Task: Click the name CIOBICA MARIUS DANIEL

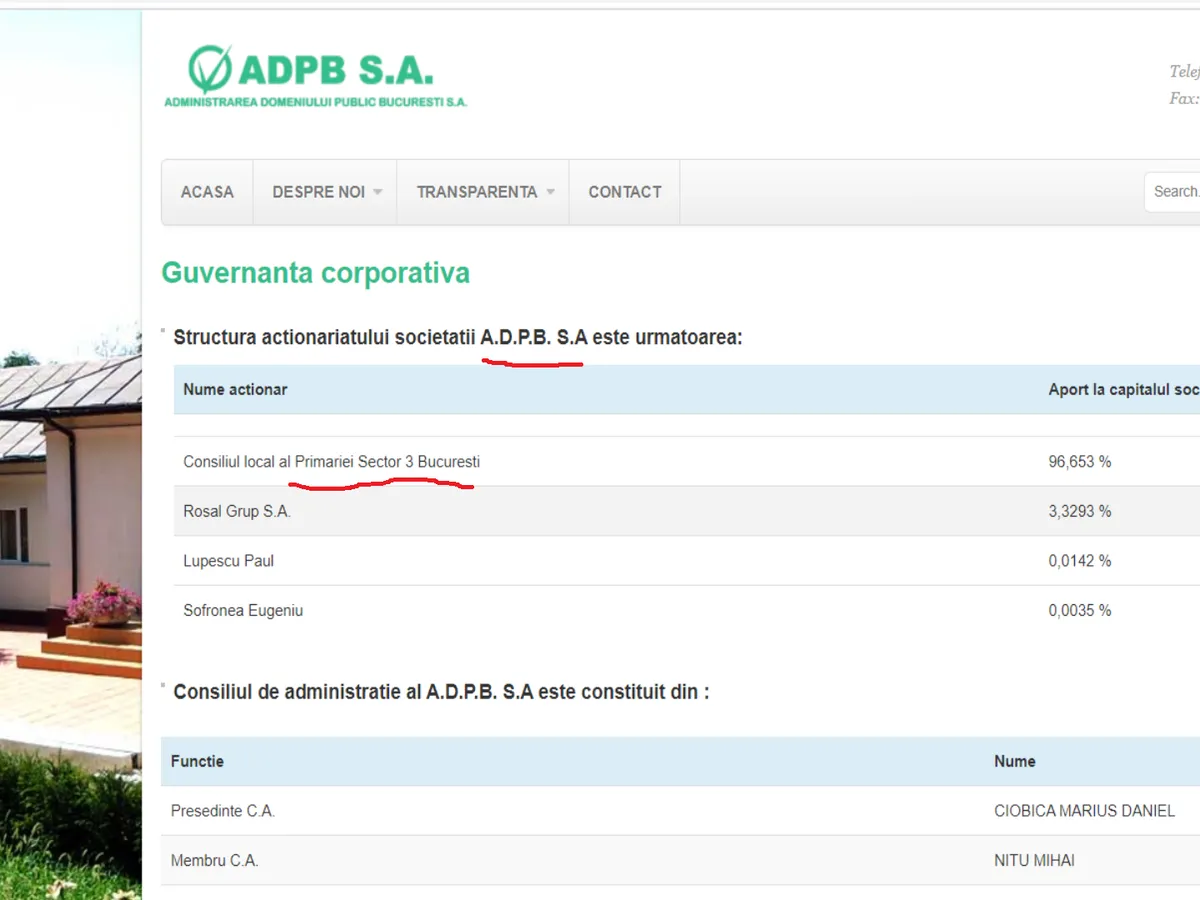Action: pos(1084,811)
